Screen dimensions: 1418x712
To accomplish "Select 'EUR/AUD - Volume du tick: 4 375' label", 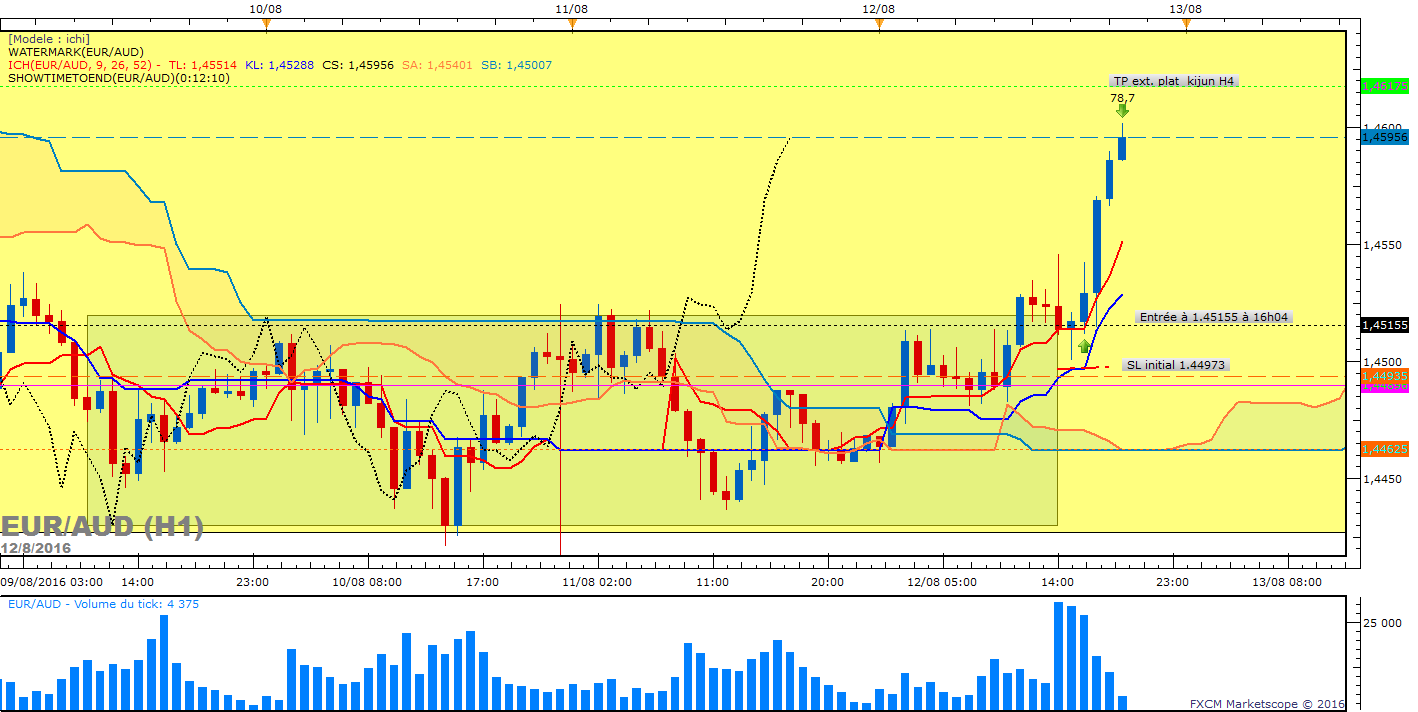I will [x=101, y=604].
